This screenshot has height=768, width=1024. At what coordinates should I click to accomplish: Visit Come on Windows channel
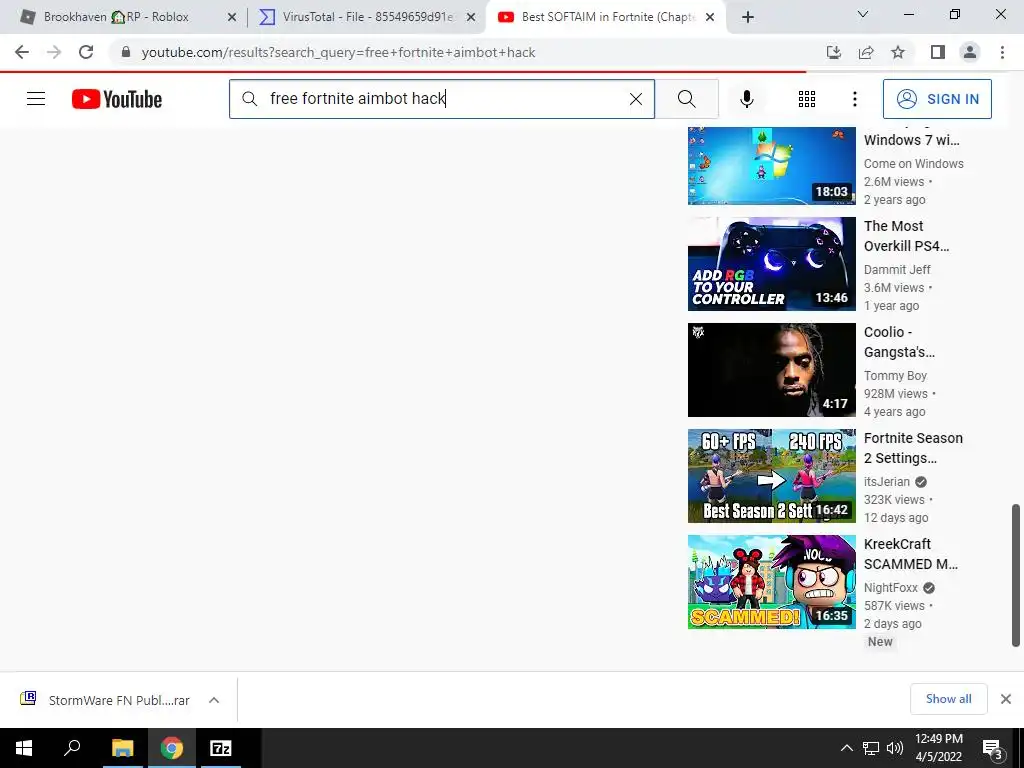(x=914, y=163)
